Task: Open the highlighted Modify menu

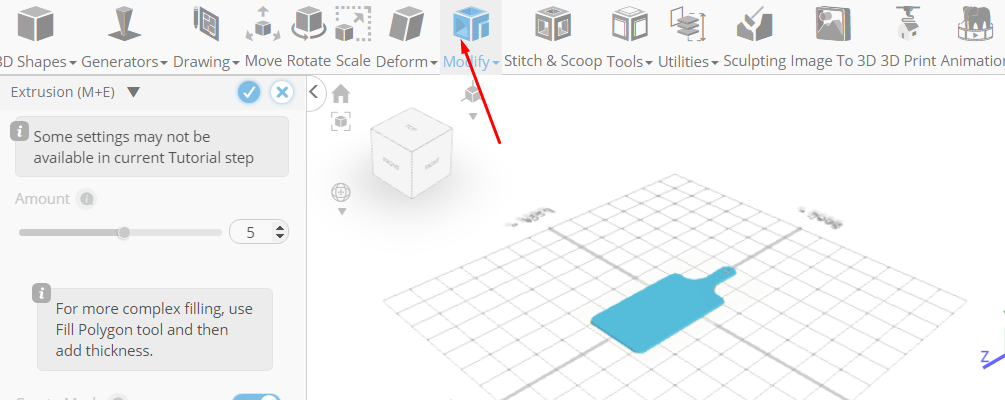Action: point(471,36)
